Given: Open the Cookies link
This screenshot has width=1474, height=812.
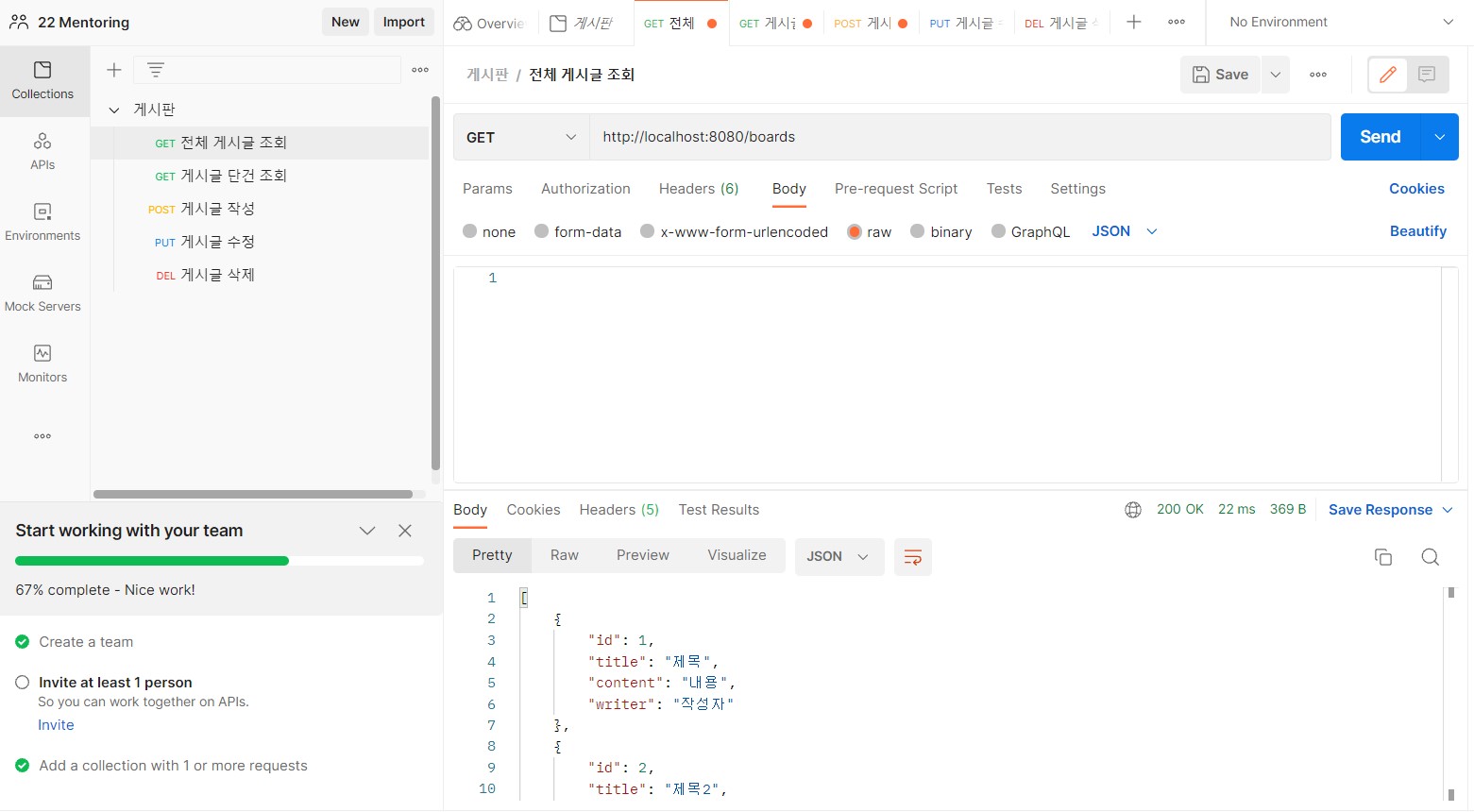Looking at the screenshot, I should pos(1416,189).
